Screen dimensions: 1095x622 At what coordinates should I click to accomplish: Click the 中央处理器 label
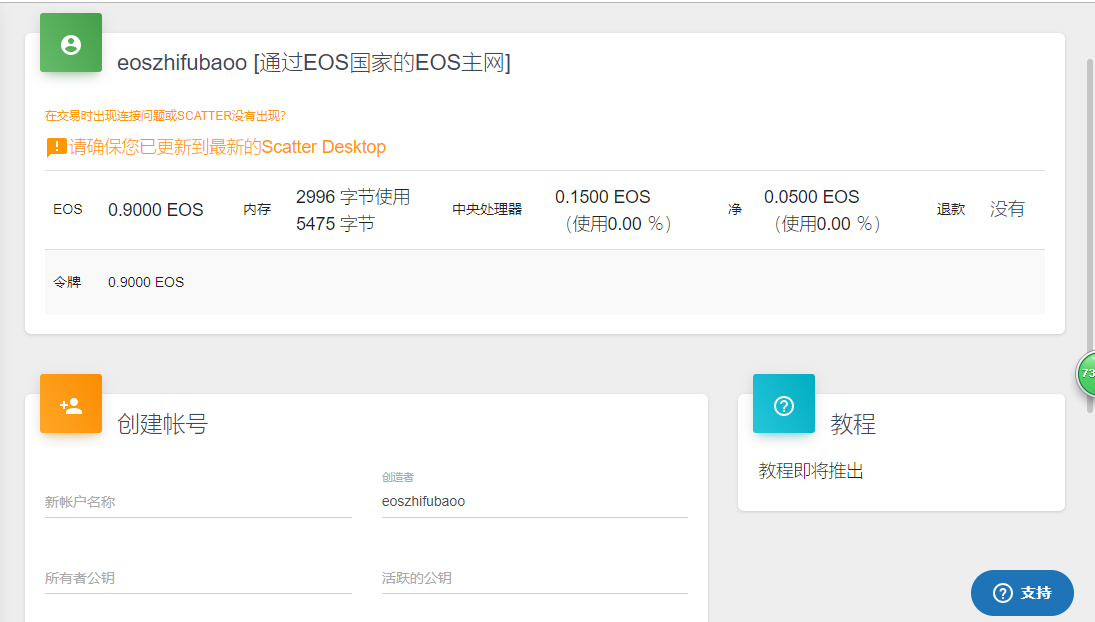(x=487, y=209)
